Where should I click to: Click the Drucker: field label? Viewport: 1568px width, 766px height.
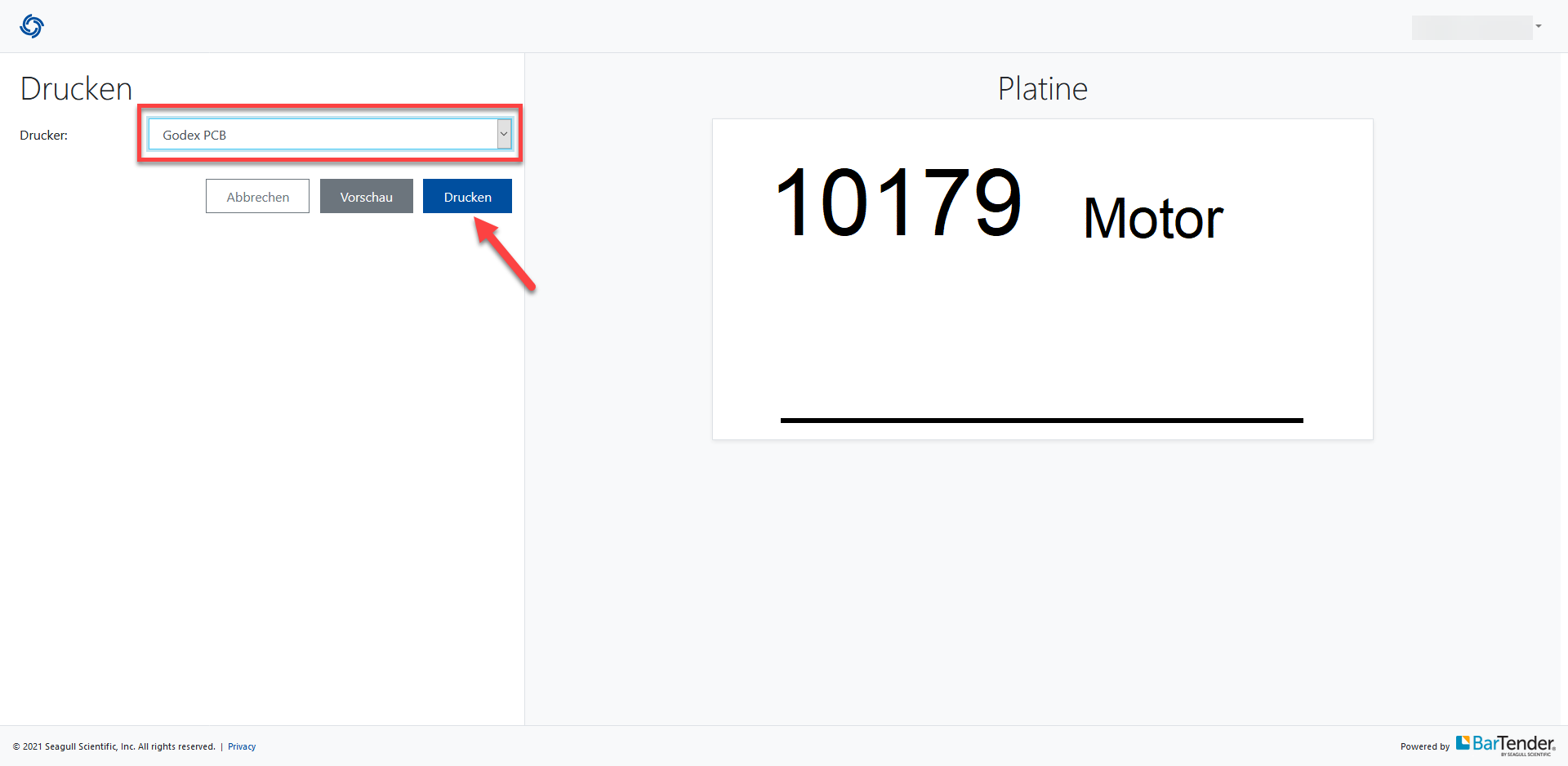click(x=44, y=136)
